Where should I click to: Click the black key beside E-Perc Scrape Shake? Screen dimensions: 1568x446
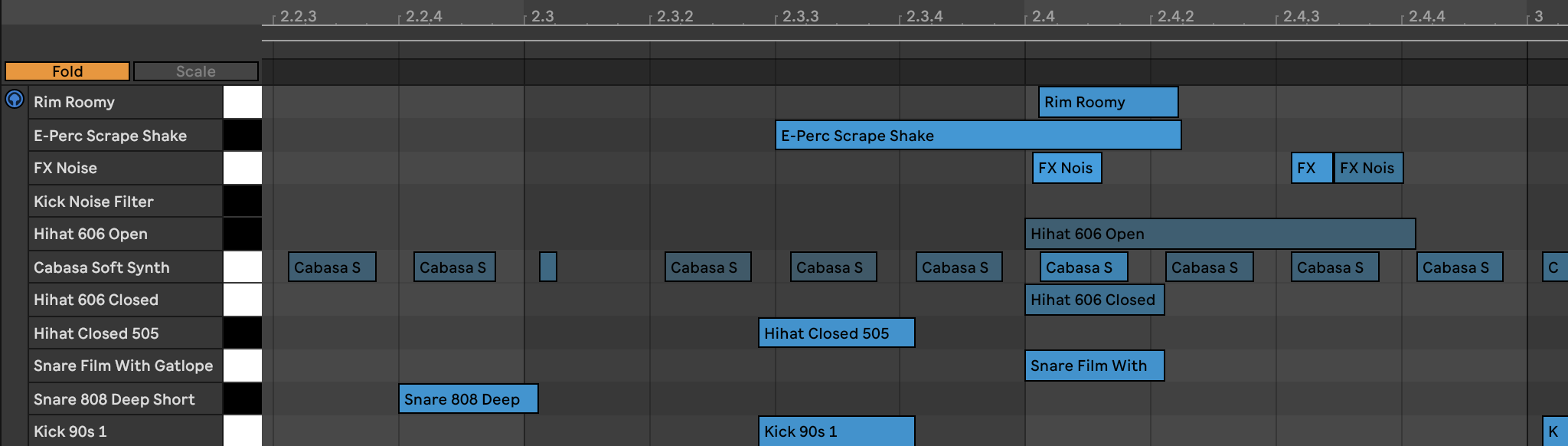243,136
